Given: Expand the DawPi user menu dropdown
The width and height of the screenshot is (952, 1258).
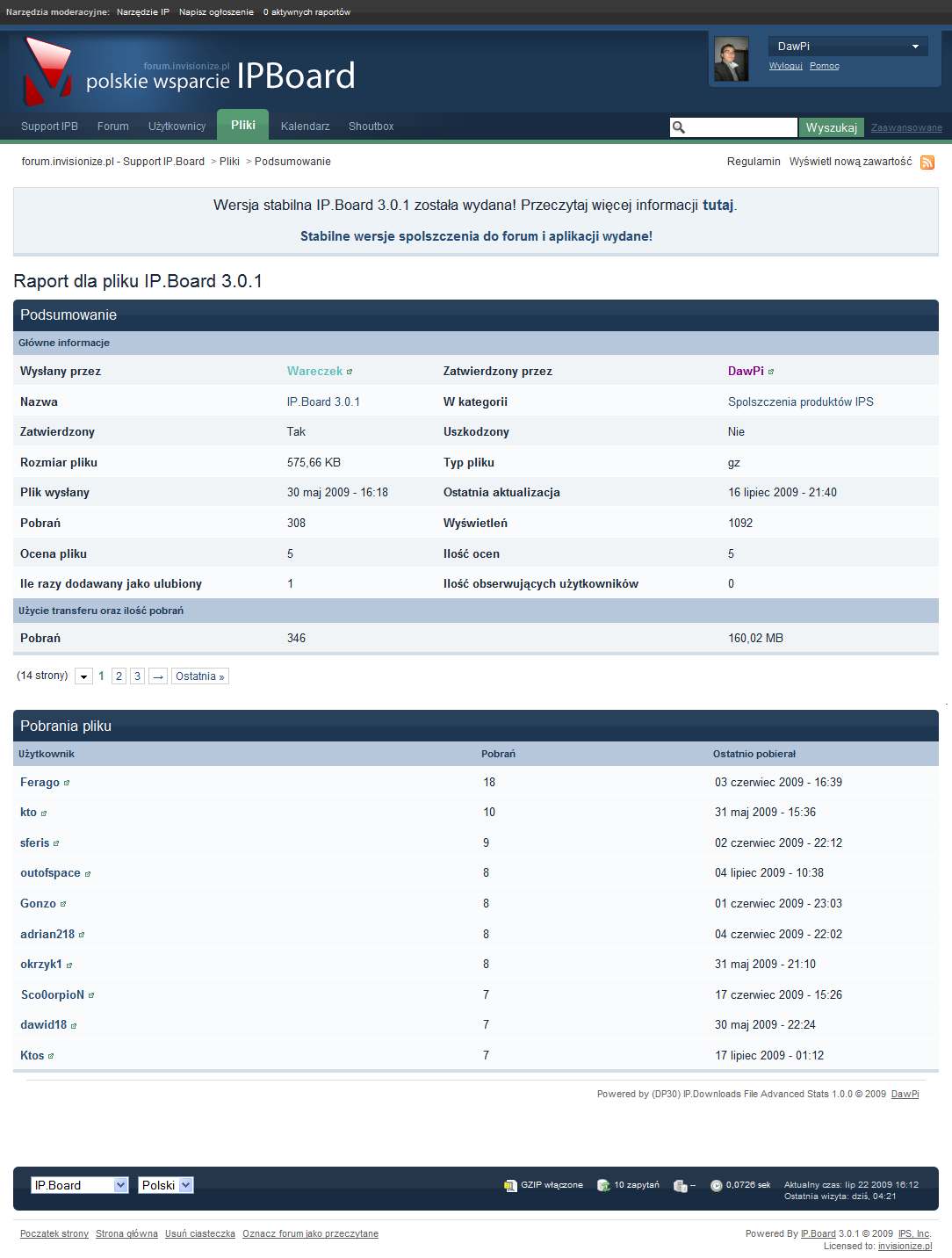Looking at the screenshot, I should tap(915, 47).
